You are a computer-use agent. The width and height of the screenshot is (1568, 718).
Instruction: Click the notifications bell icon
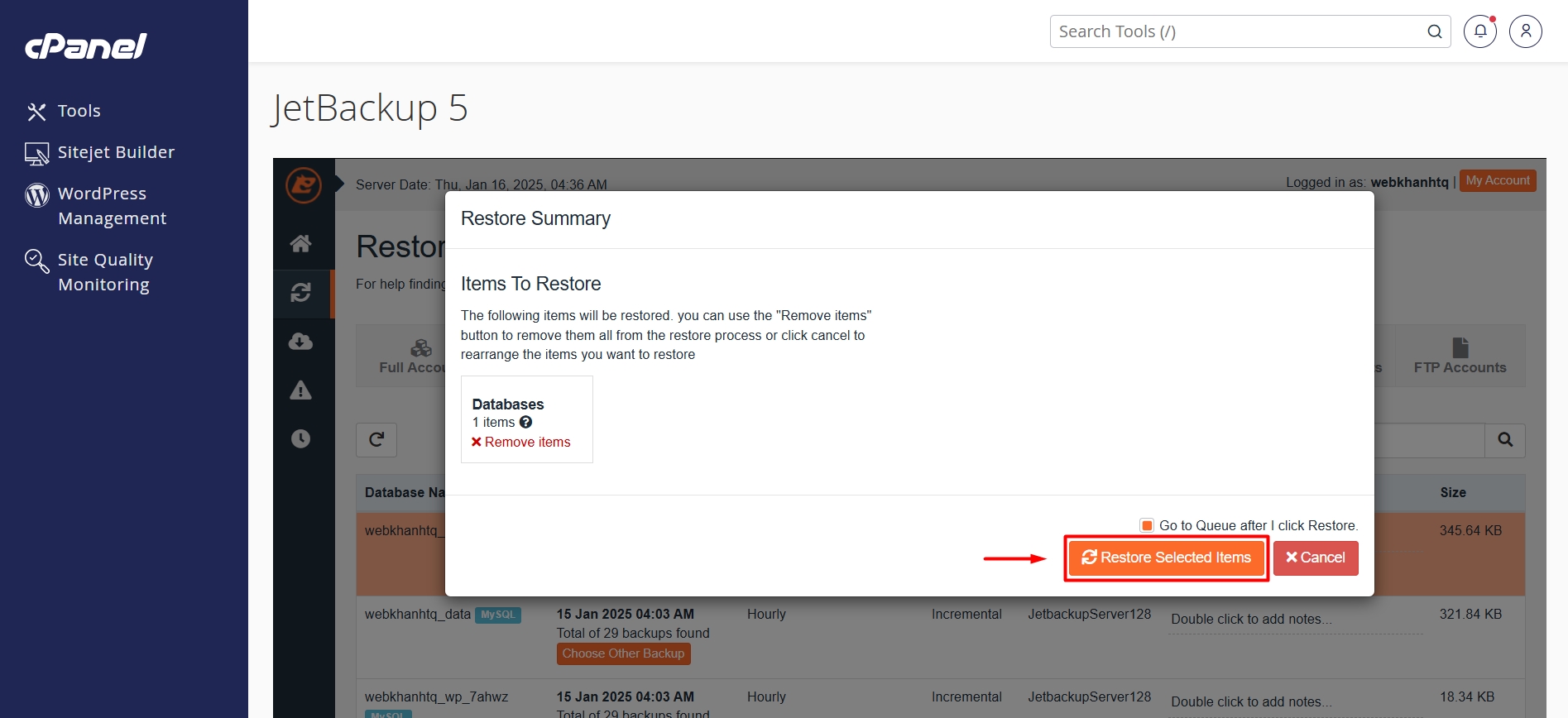pos(1479,31)
